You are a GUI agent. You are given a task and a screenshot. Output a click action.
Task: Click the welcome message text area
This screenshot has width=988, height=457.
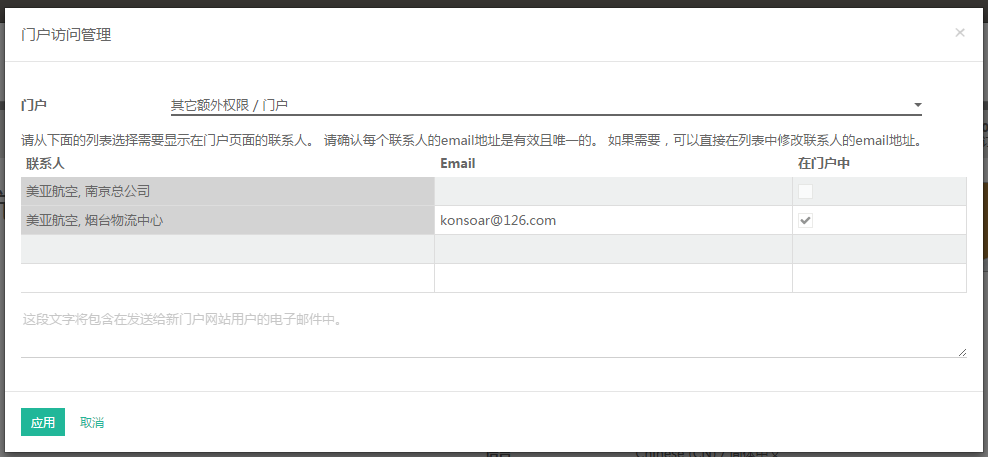click(494, 332)
